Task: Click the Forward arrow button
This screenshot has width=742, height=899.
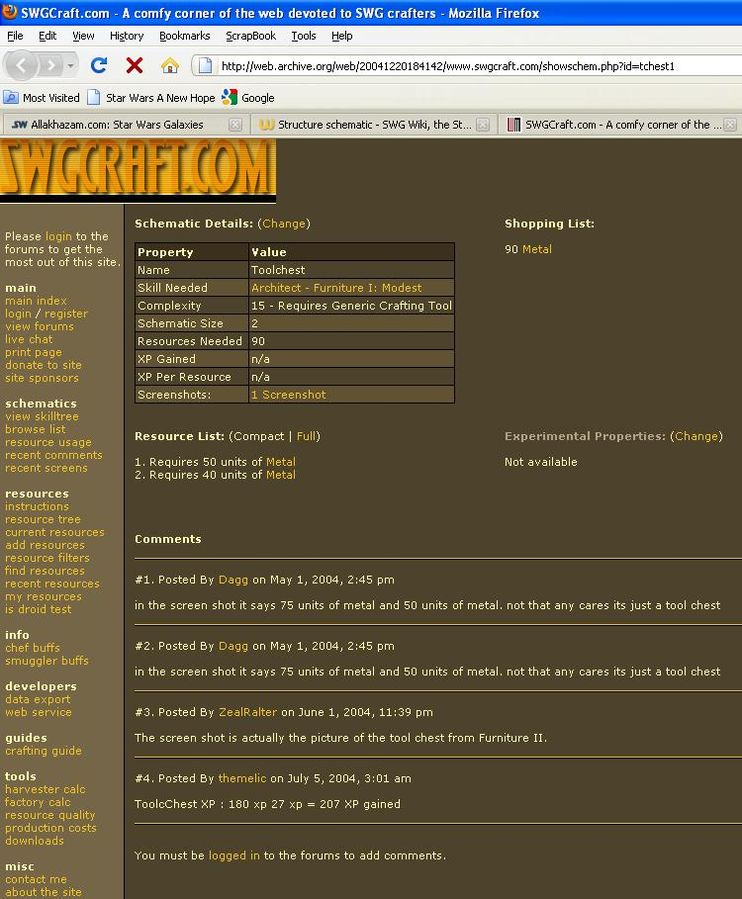Action: [50, 66]
